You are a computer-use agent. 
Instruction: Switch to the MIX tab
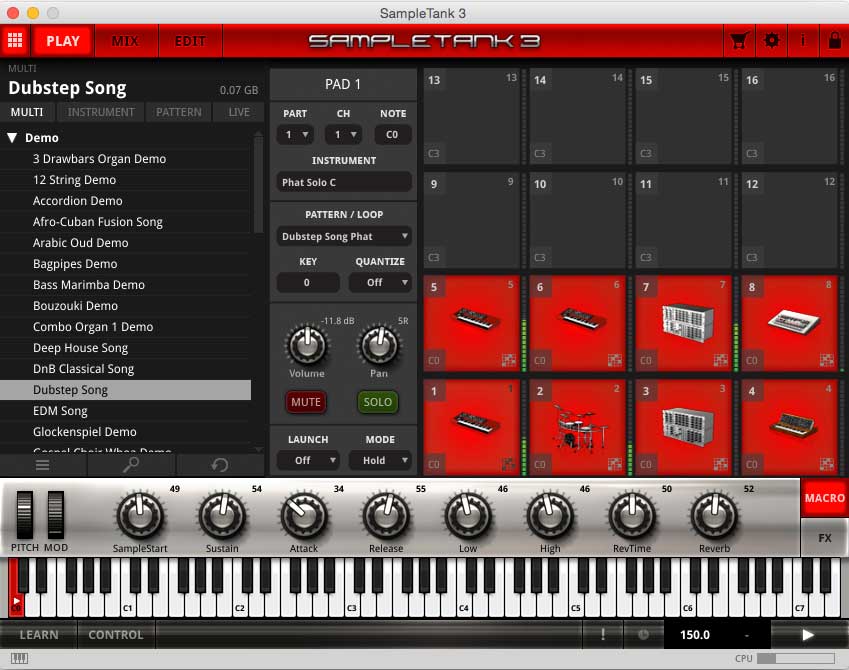click(125, 41)
